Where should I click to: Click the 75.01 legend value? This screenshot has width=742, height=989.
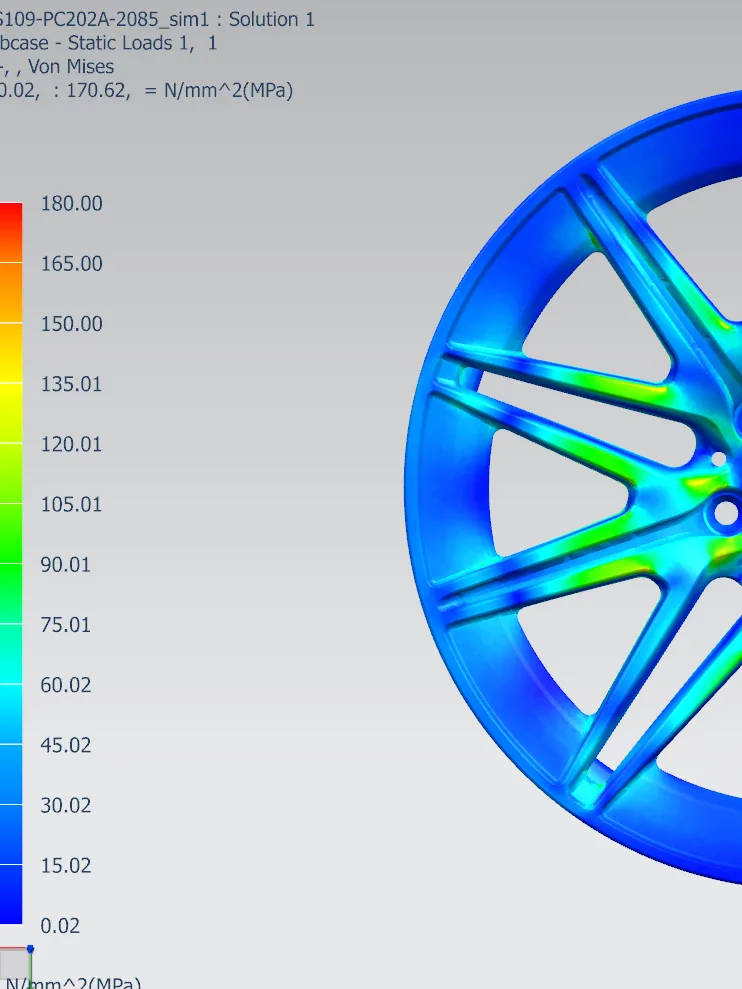coord(66,625)
